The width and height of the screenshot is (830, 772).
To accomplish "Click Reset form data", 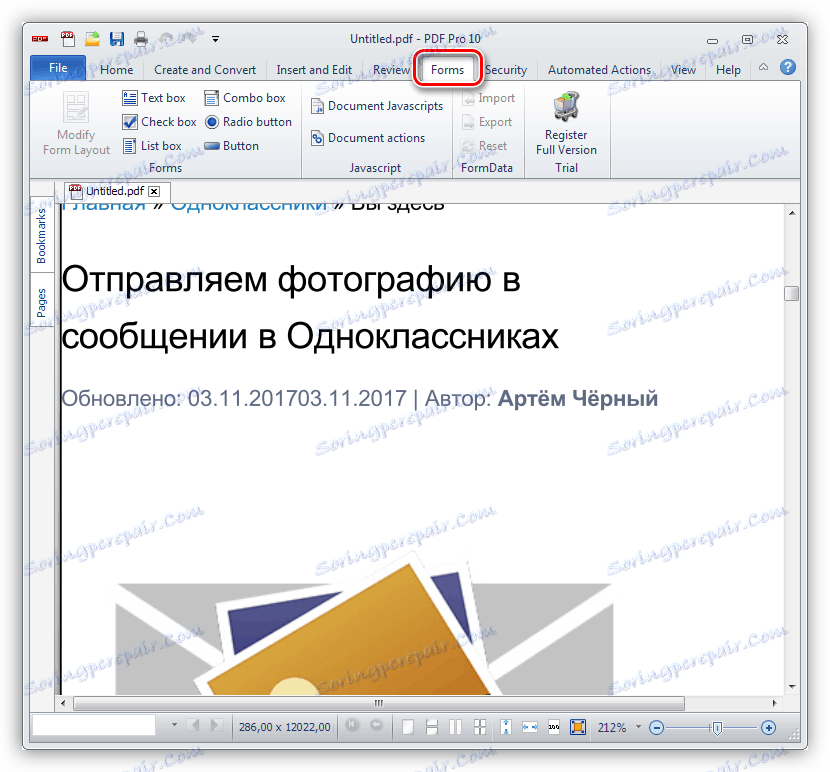I will (484, 146).
